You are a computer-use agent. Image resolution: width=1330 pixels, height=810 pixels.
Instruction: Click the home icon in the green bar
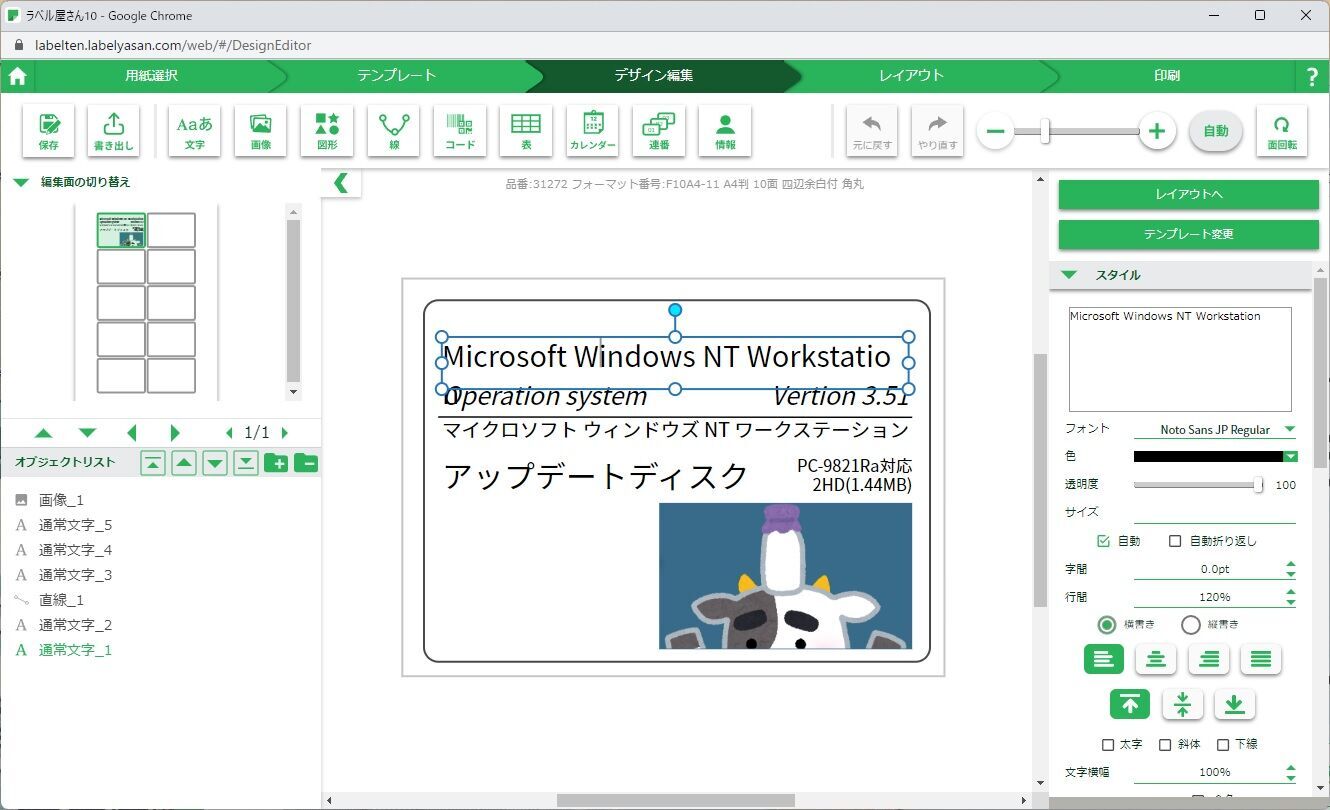17,76
